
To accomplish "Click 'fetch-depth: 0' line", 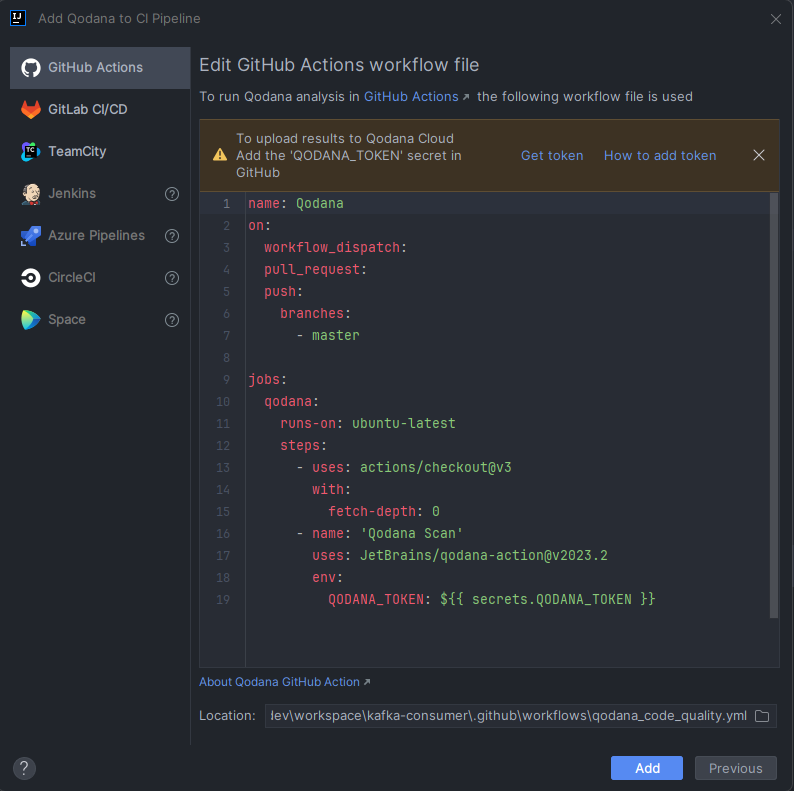I will coord(384,512).
